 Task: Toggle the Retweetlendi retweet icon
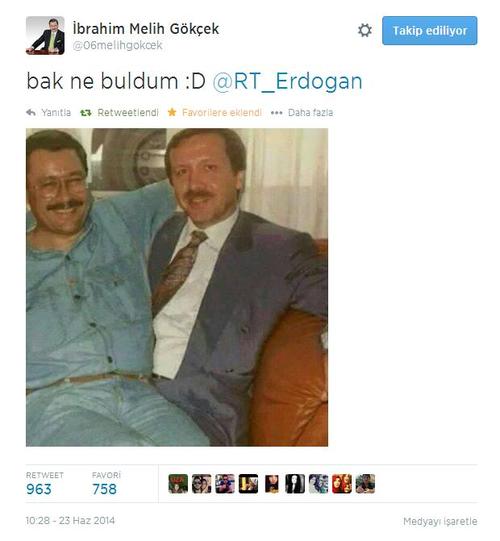(86, 112)
